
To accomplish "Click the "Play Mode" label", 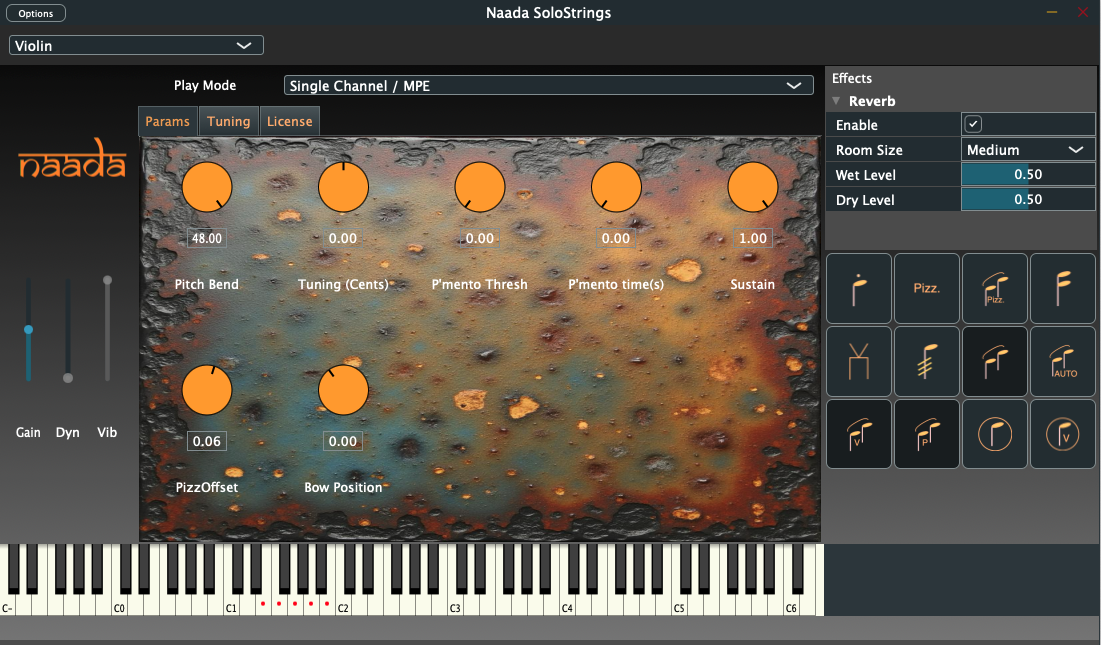I will coord(205,85).
